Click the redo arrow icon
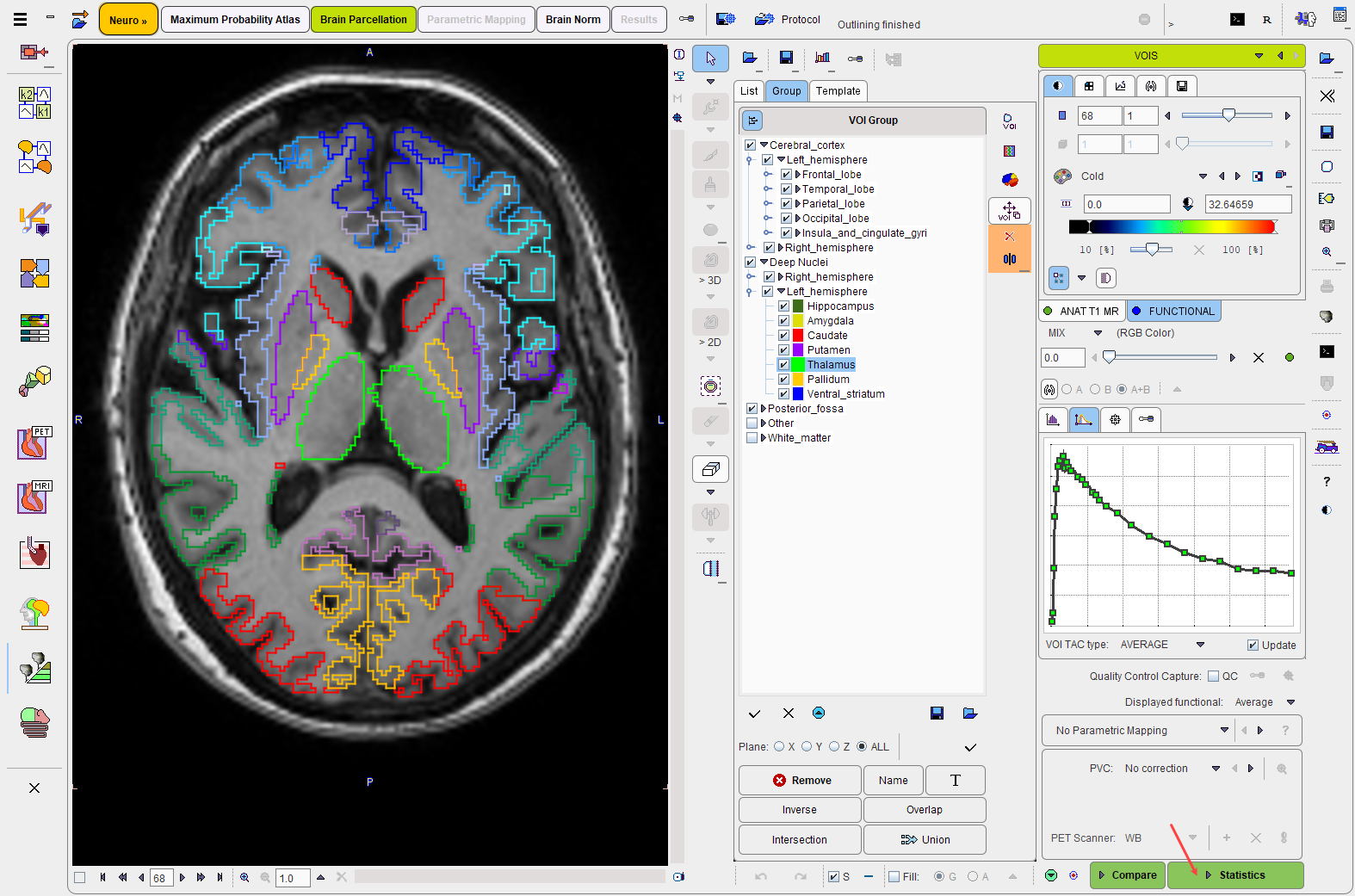This screenshot has width=1355, height=896. coord(801,876)
